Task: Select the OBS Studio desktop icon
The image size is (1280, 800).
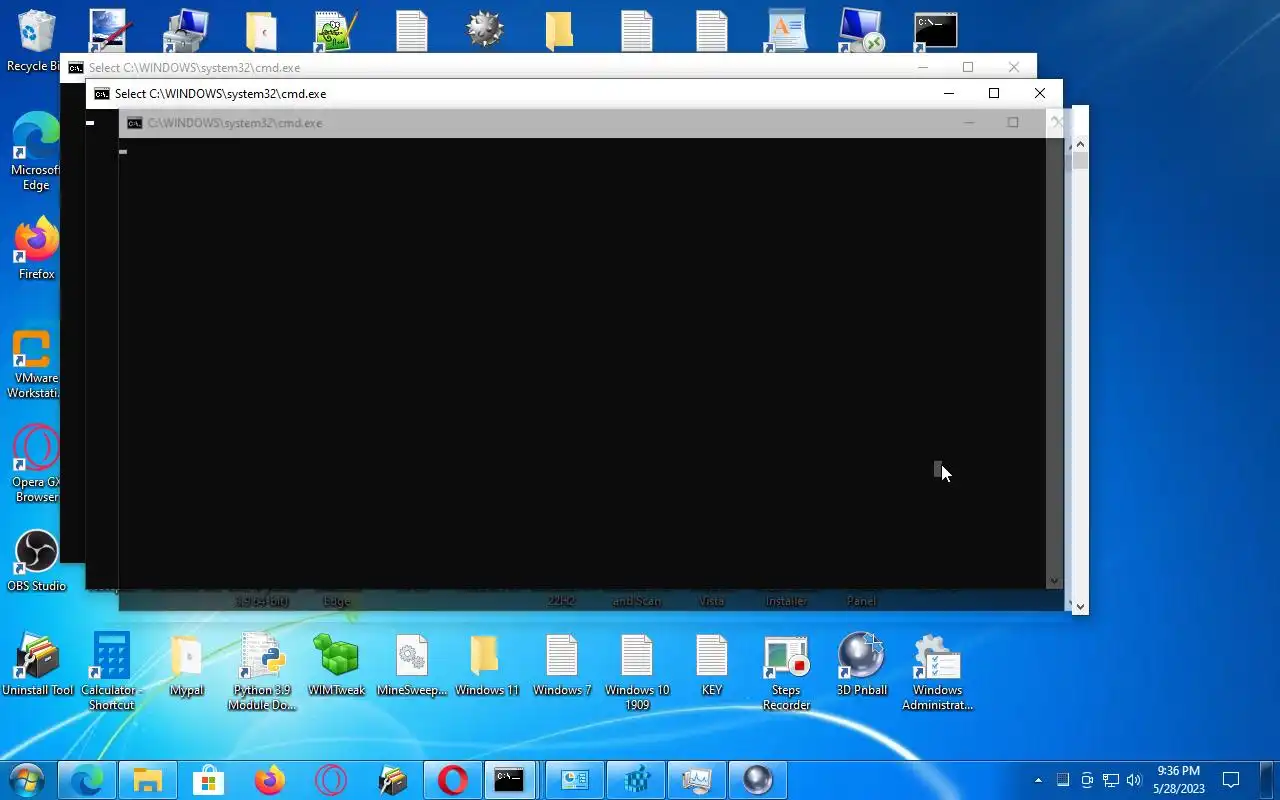Action: coord(36,561)
